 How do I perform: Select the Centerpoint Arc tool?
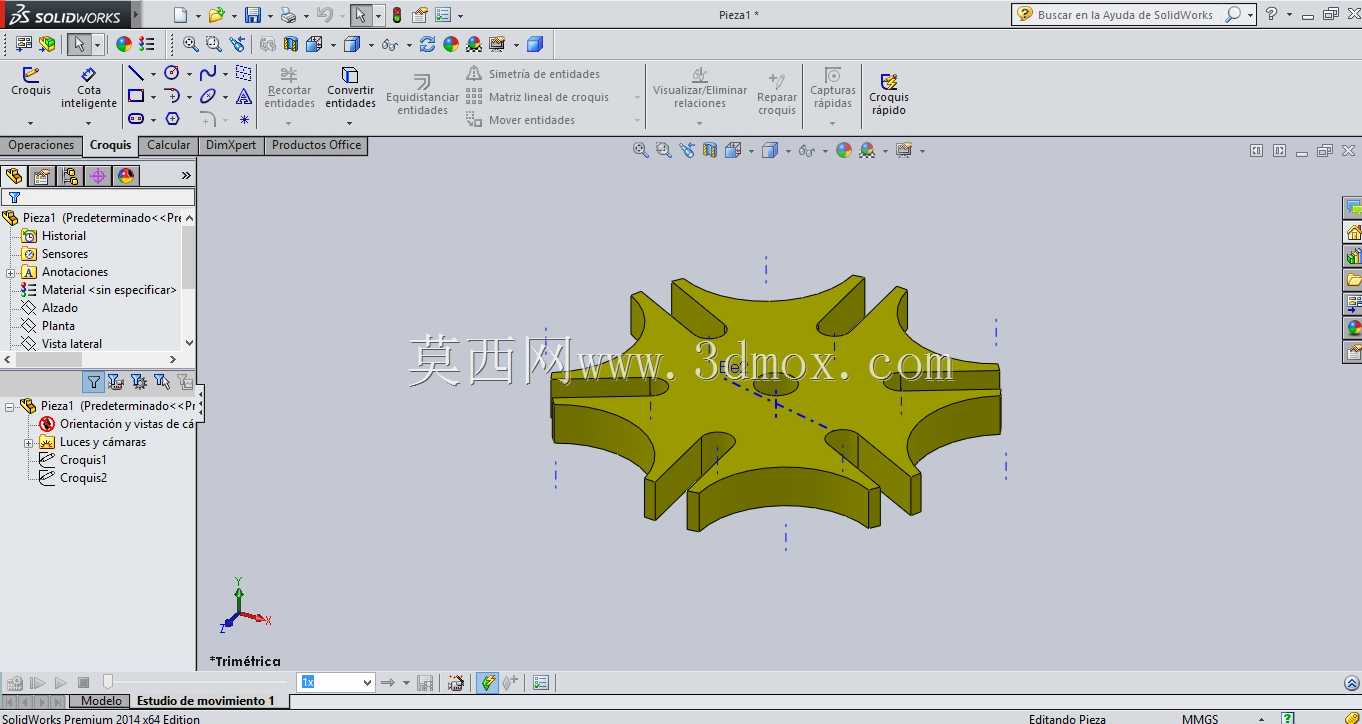(x=172, y=97)
